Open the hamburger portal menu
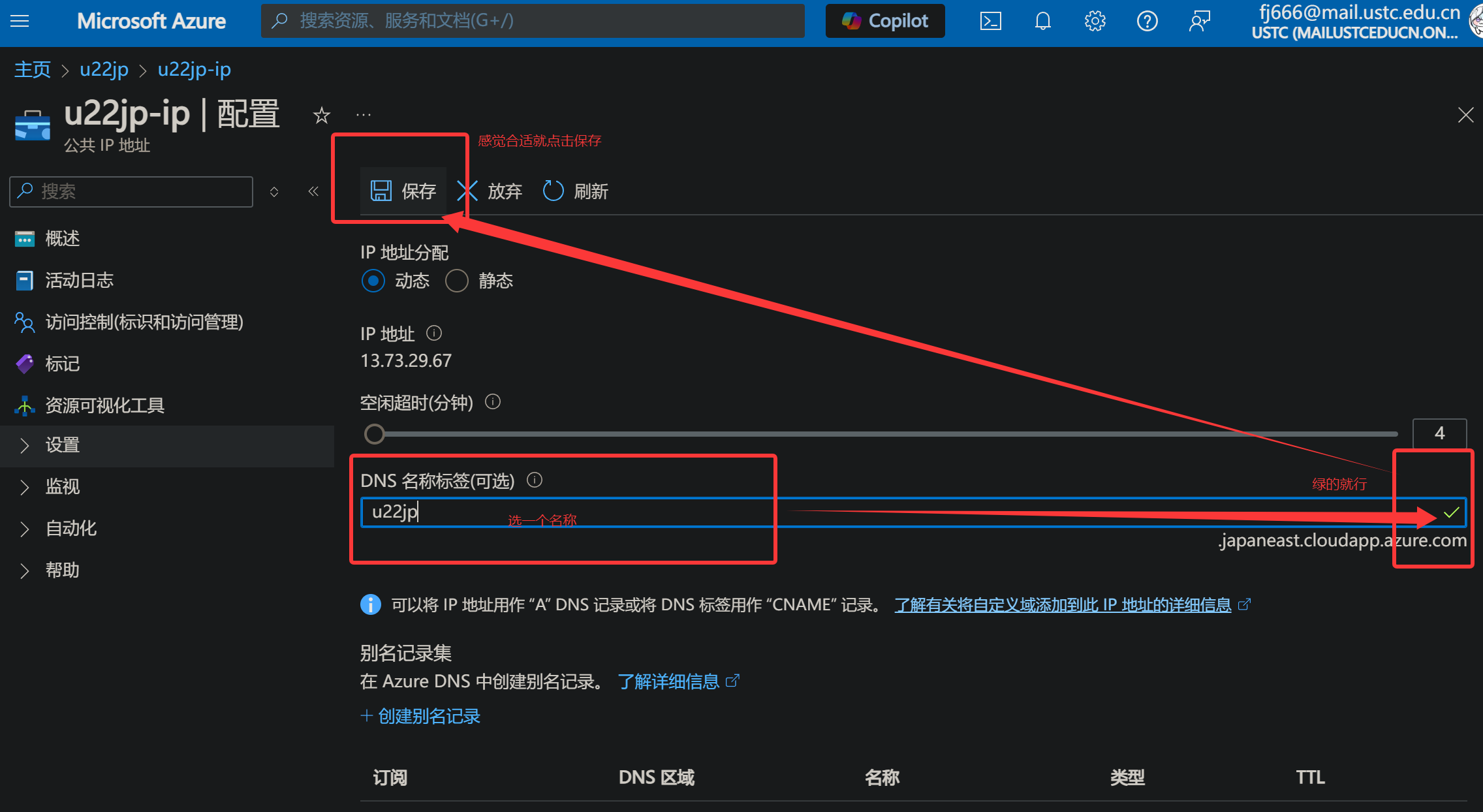 click(x=20, y=21)
